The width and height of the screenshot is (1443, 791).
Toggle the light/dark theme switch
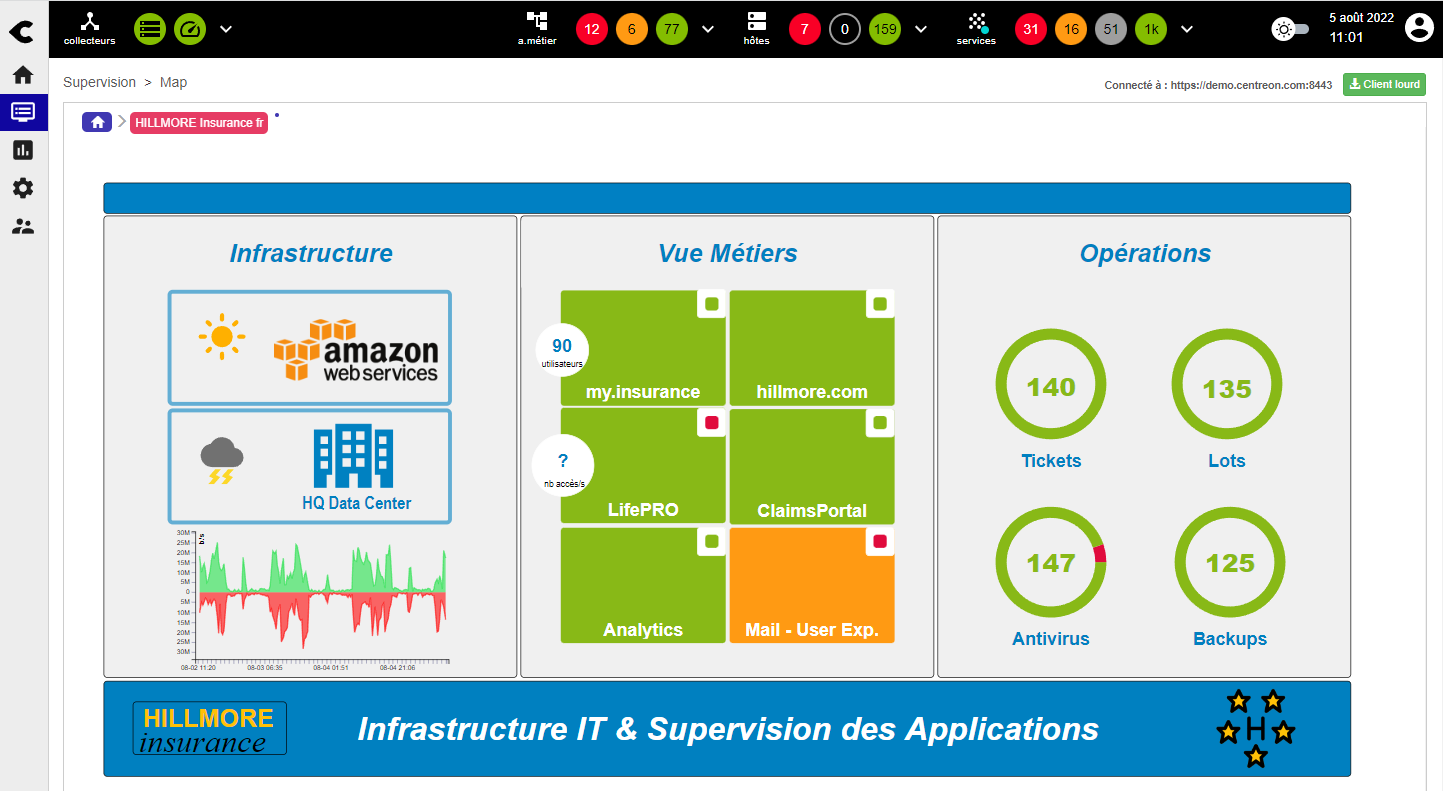tap(1290, 29)
